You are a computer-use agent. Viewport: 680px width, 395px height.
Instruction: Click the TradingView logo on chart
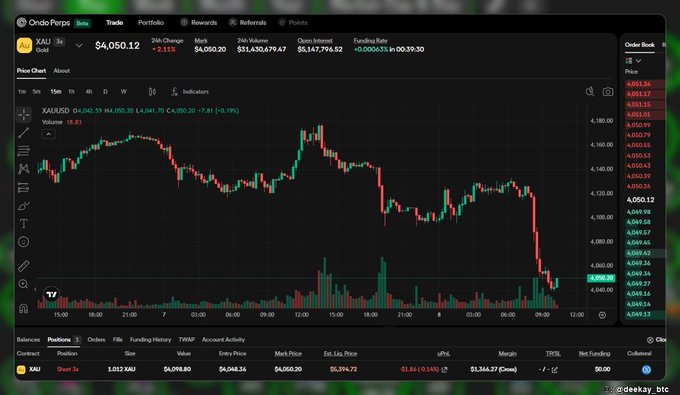tap(51, 294)
